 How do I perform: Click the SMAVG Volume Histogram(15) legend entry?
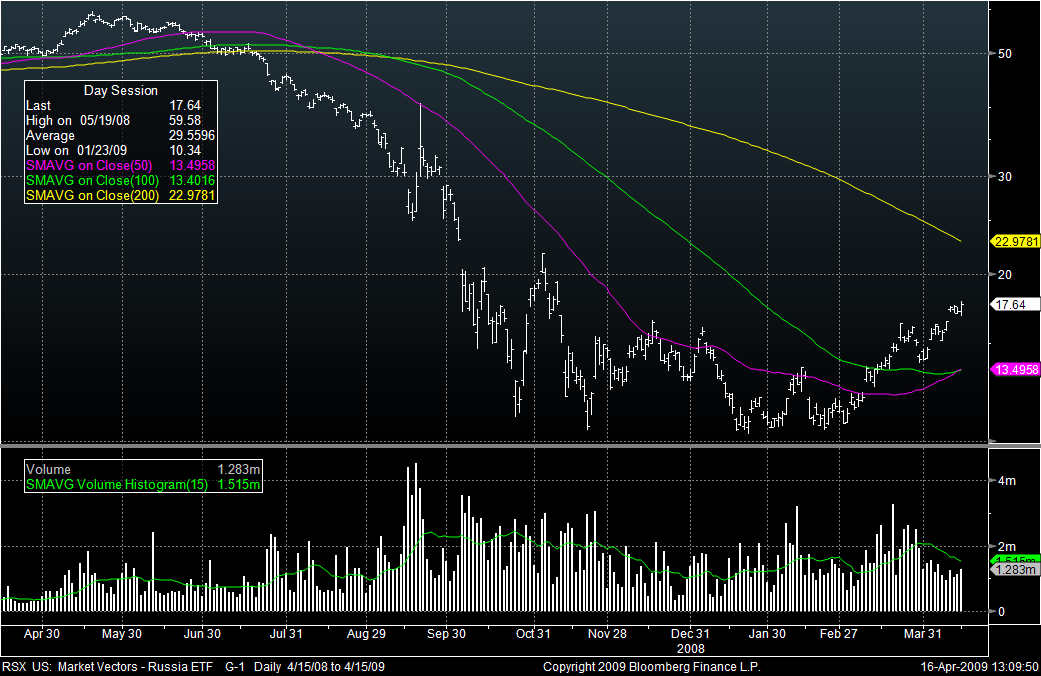click(143, 485)
